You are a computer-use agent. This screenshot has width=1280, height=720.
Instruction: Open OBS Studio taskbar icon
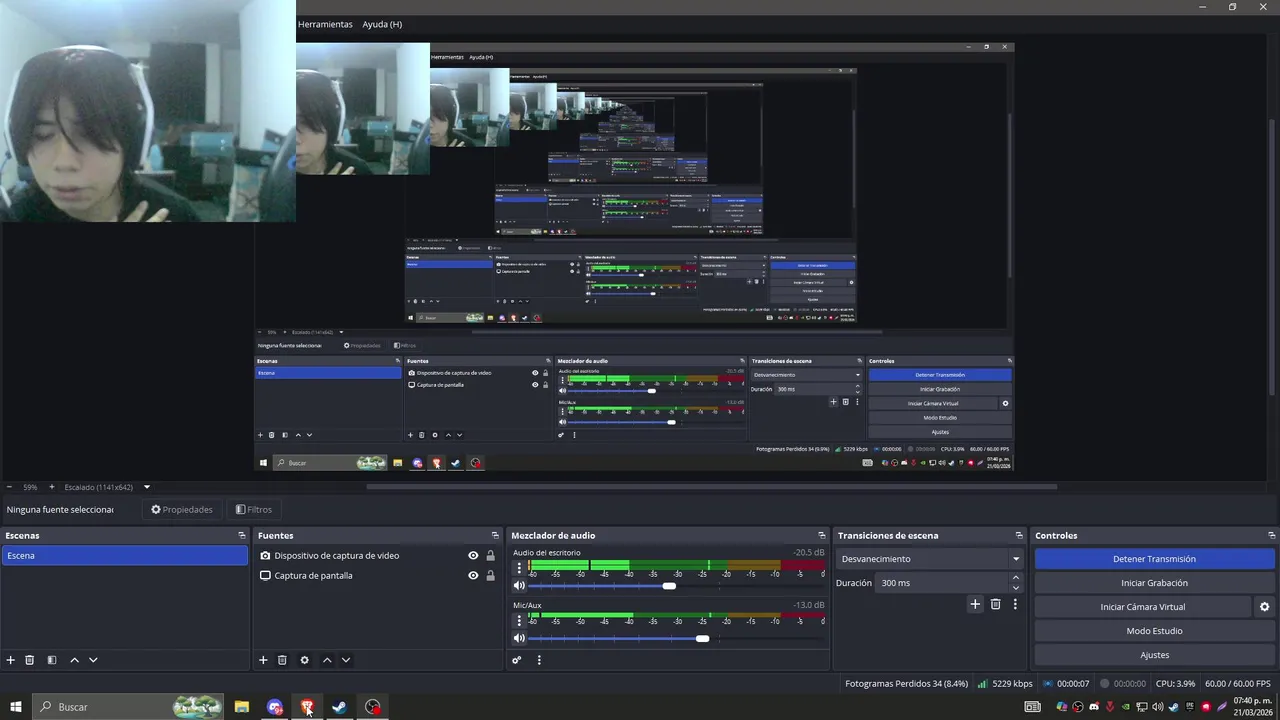pos(373,707)
